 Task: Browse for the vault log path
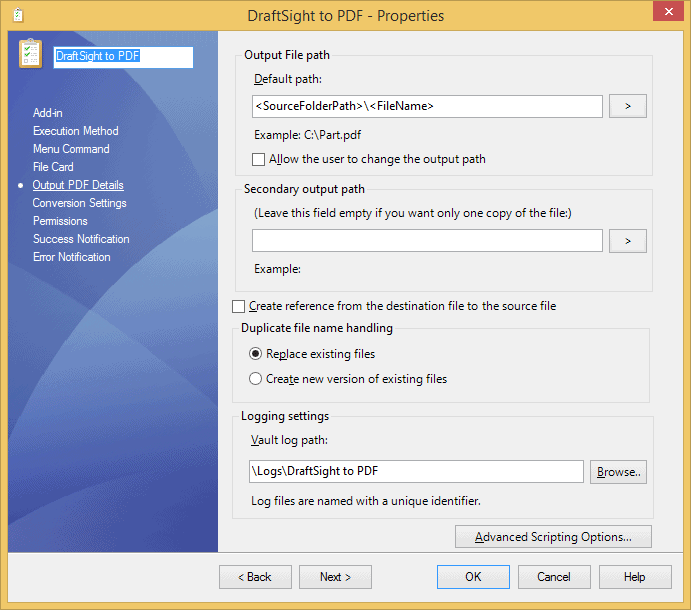[x=618, y=472]
